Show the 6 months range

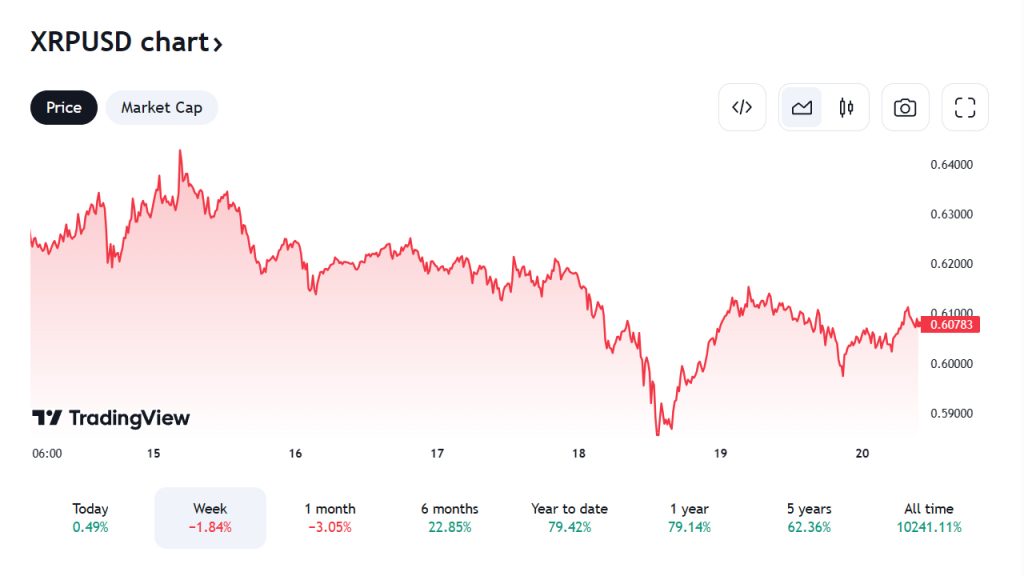tap(449, 517)
